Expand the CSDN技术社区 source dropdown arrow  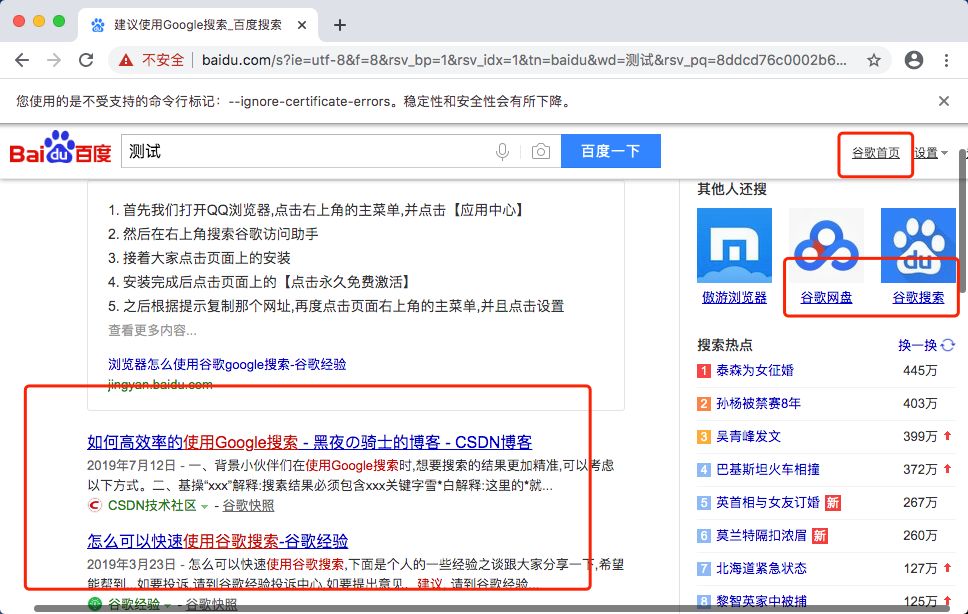204,506
